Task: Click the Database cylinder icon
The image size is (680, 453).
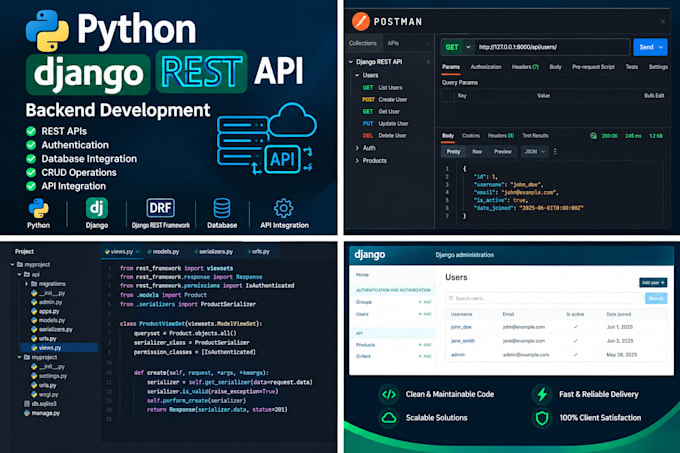Action: [222, 208]
